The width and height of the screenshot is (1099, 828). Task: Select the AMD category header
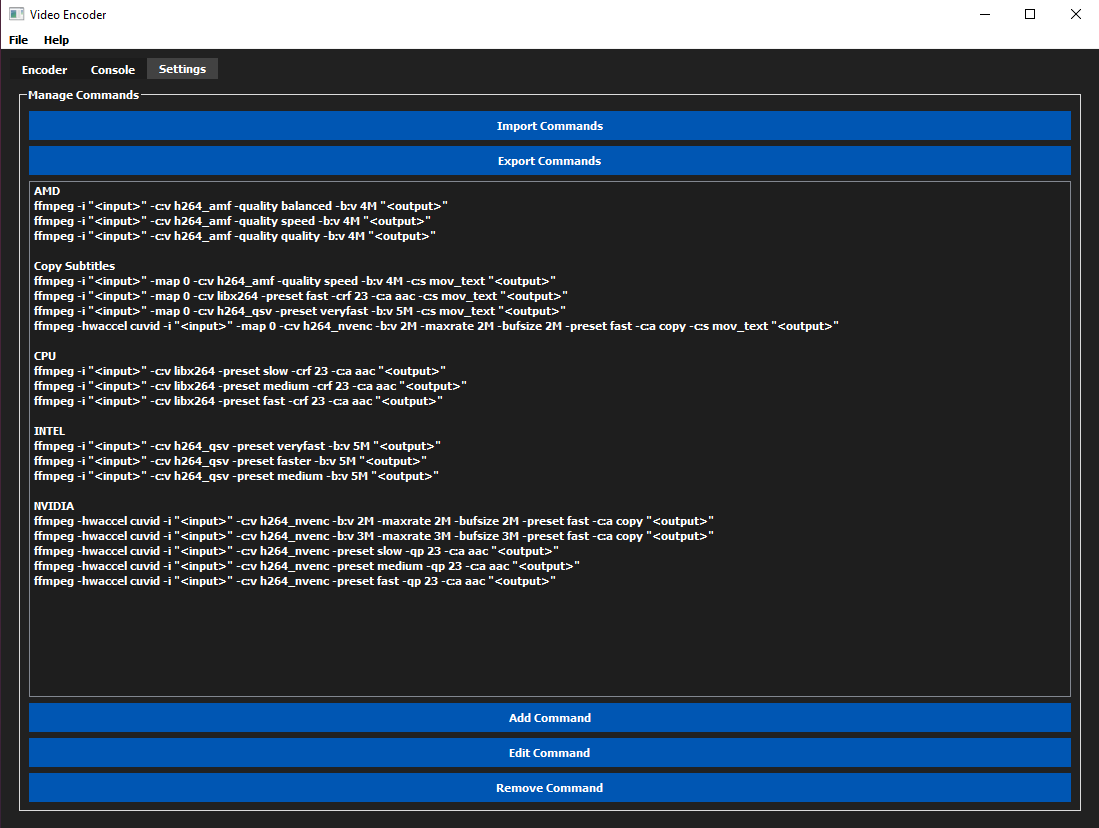coord(47,191)
